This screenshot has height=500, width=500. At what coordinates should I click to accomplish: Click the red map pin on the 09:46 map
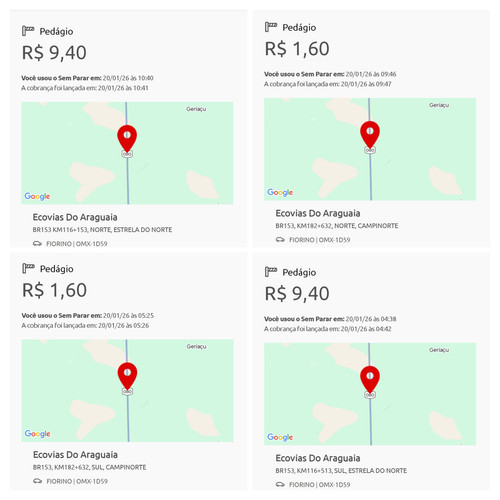[370, 135]
